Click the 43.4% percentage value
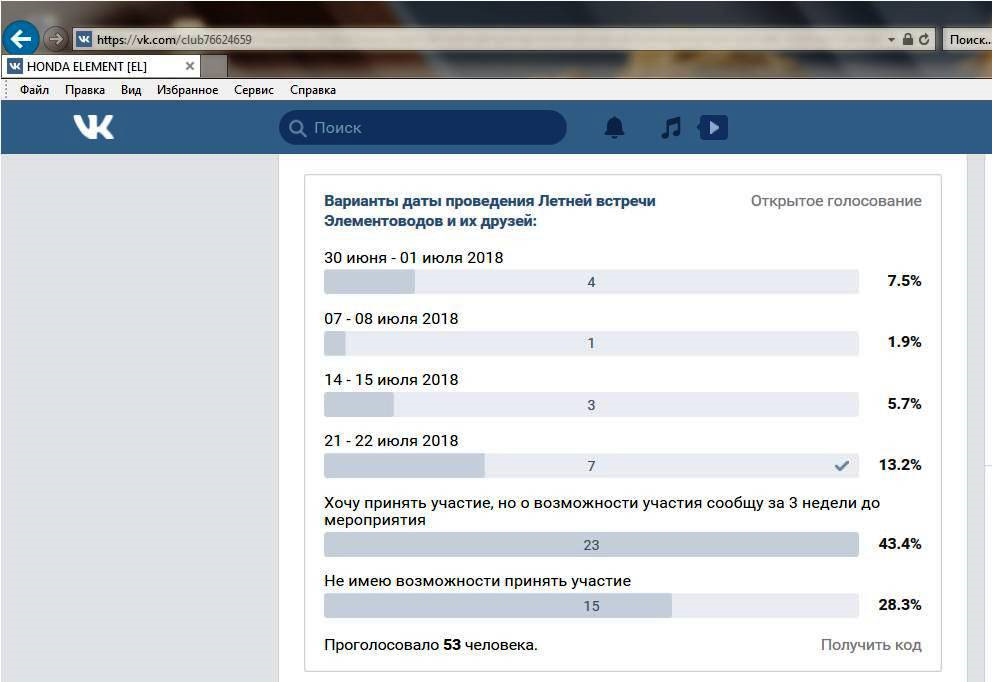The width and height of the screenshot is (992, 682). pyautogui.click(x=900, y=543)
